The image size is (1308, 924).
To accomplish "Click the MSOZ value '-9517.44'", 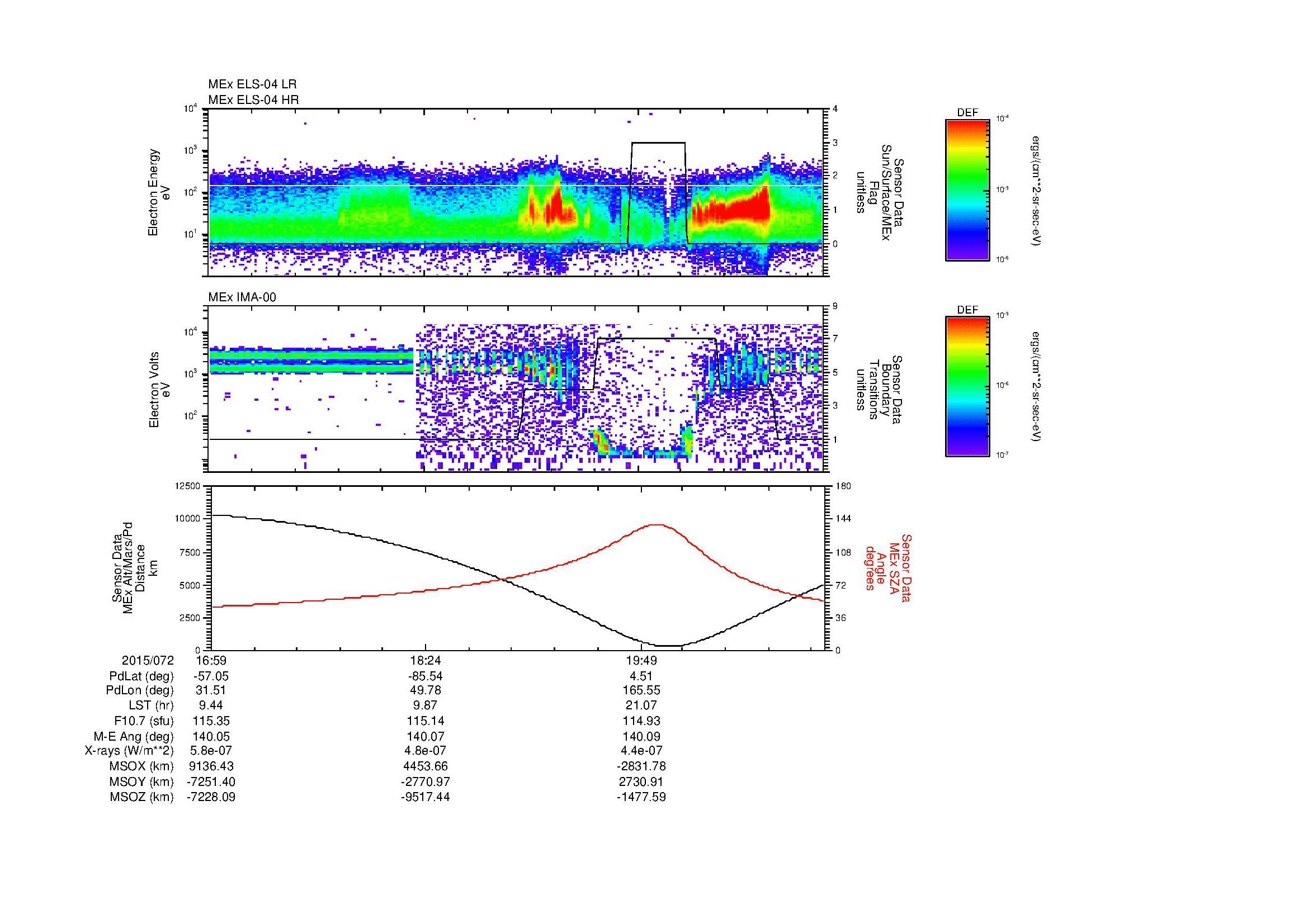I will pyautogui.click(x=425, y=797).
